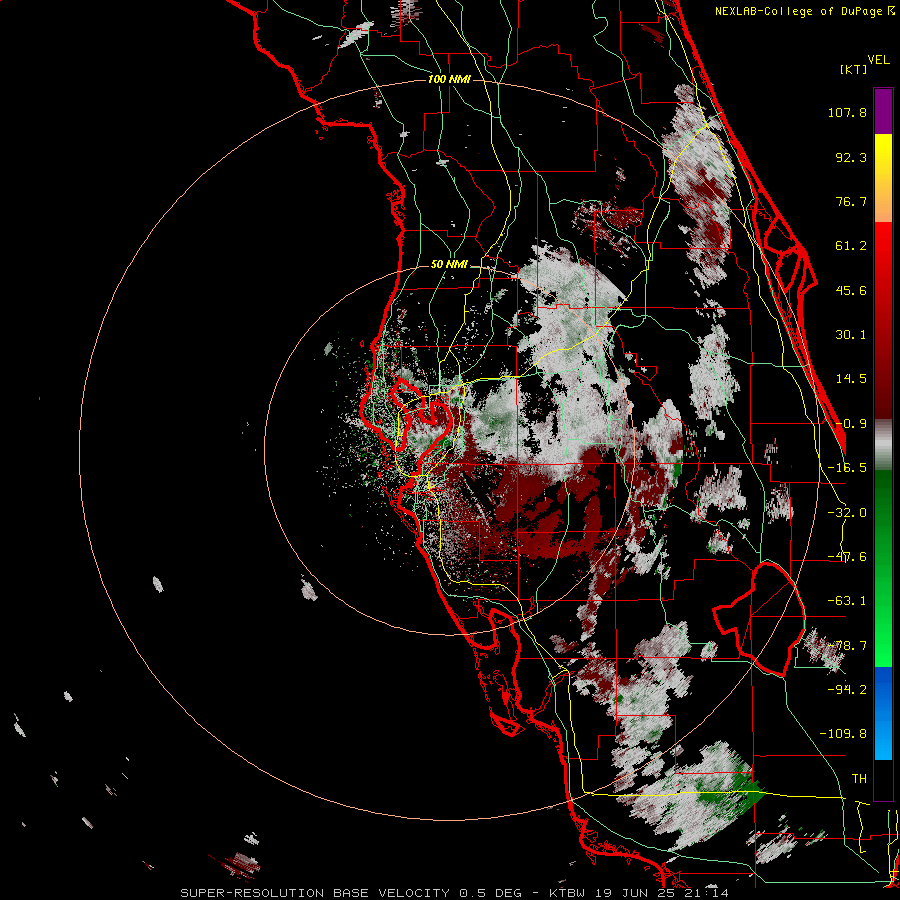Image resolution: width=900 pixels, height=900 pixels.
Task: Click the -47.6 scale value
Action: tap(847, 557)
